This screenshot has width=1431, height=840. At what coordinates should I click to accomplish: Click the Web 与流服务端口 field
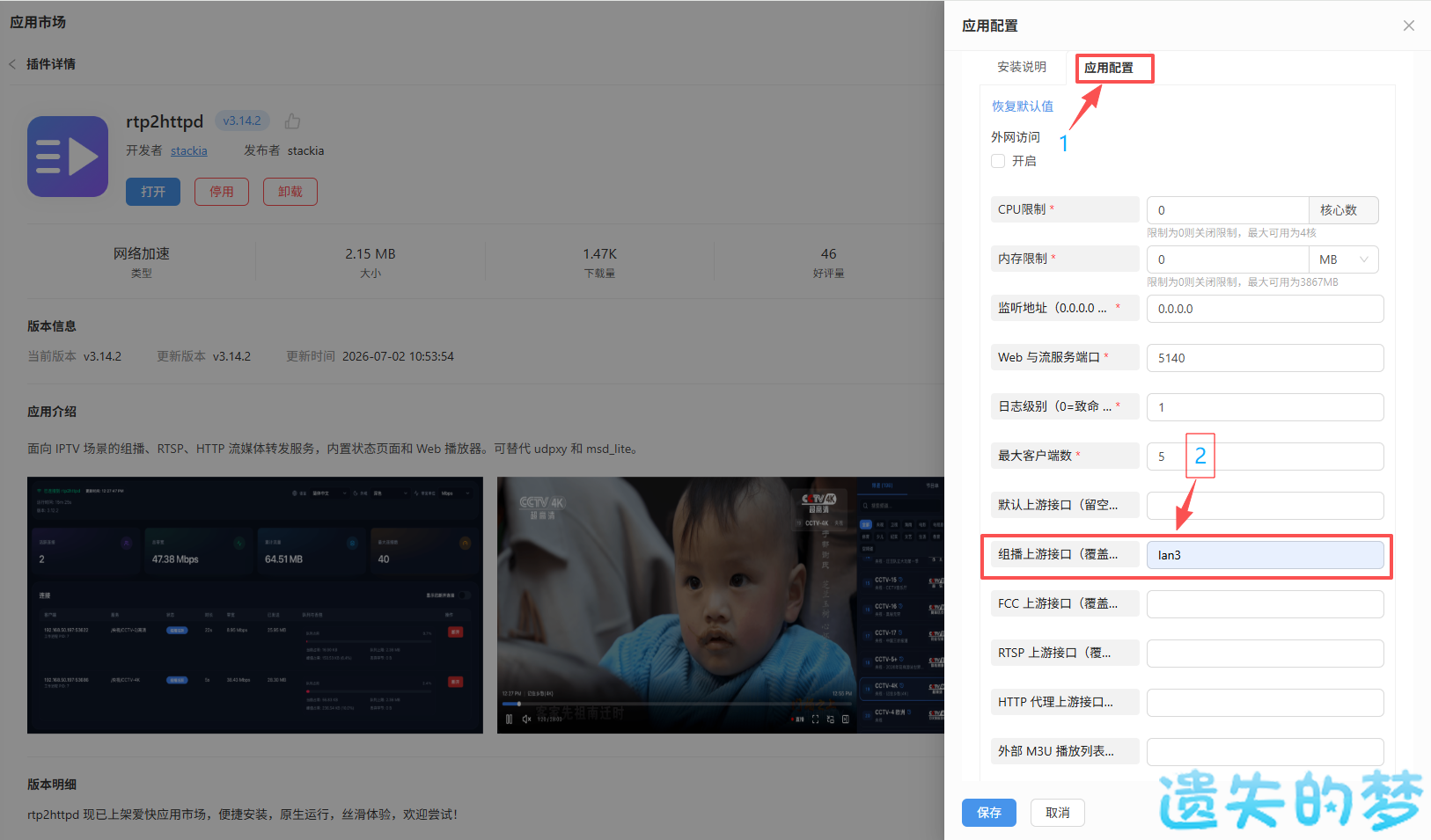point(1266,358)
